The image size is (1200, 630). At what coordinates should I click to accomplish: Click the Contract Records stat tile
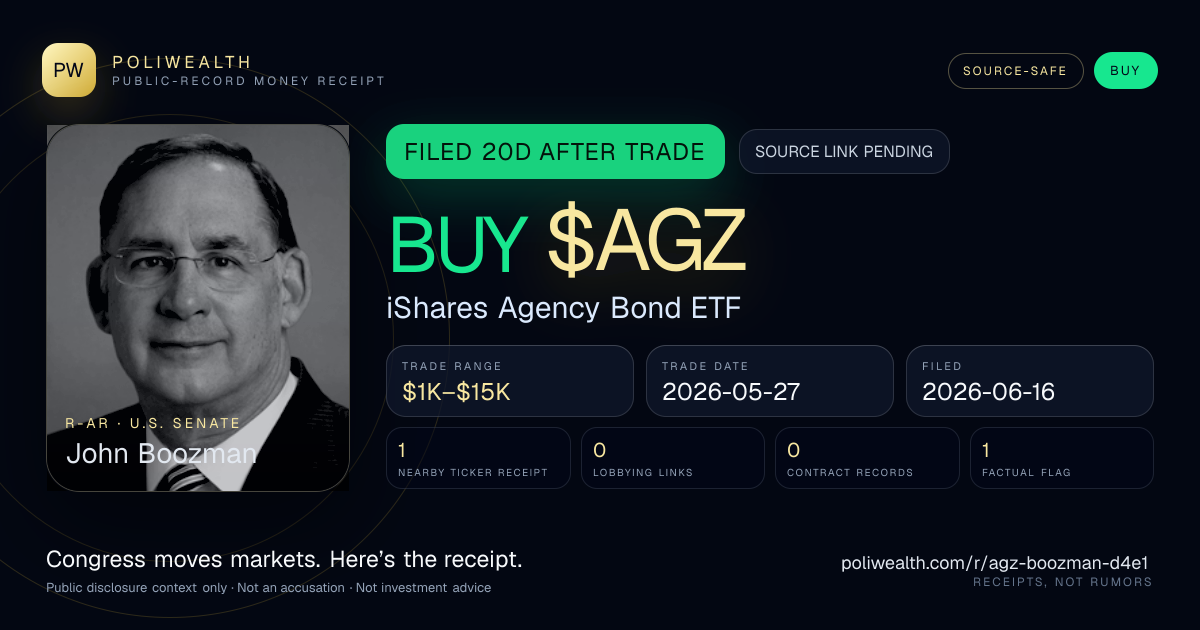[867, 458]
